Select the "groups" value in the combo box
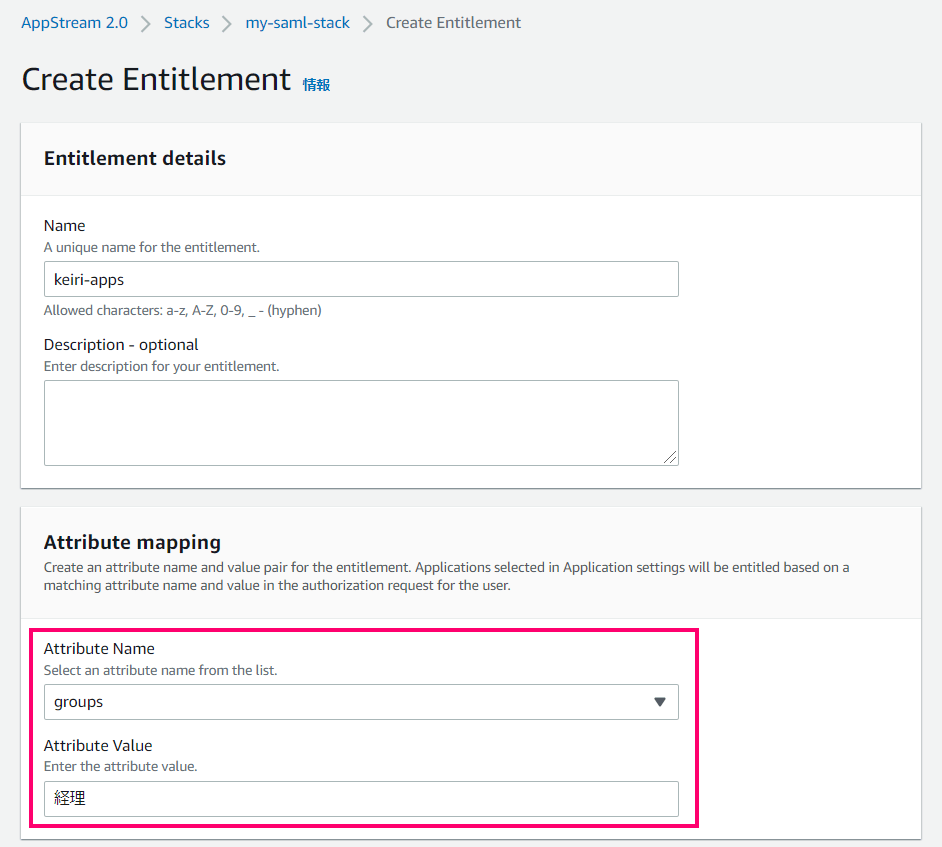Viewport: 942px width, 847px height. click(x=360, y=701)
